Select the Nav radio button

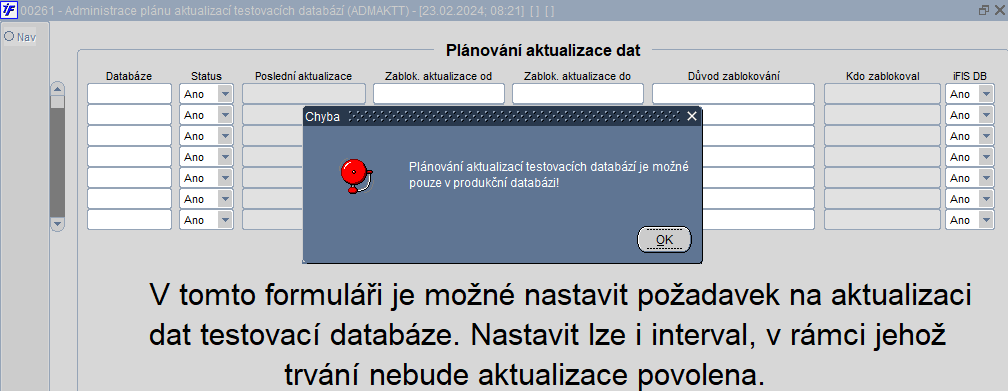(9, 36)
